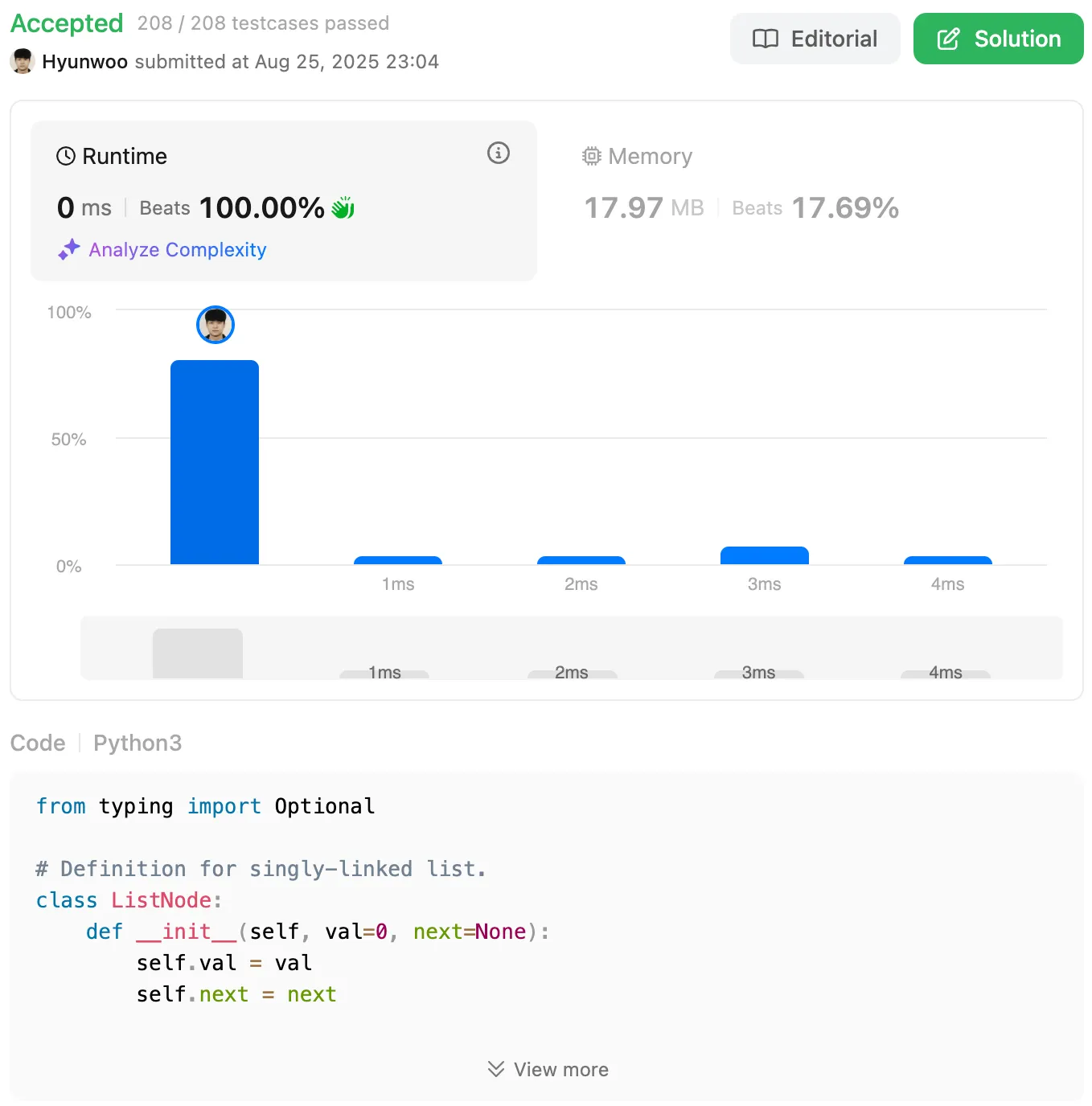Click the 3ms bar in the chart
The width and height of the screenshot is (1092, 1106).
[x=764, y=555]
